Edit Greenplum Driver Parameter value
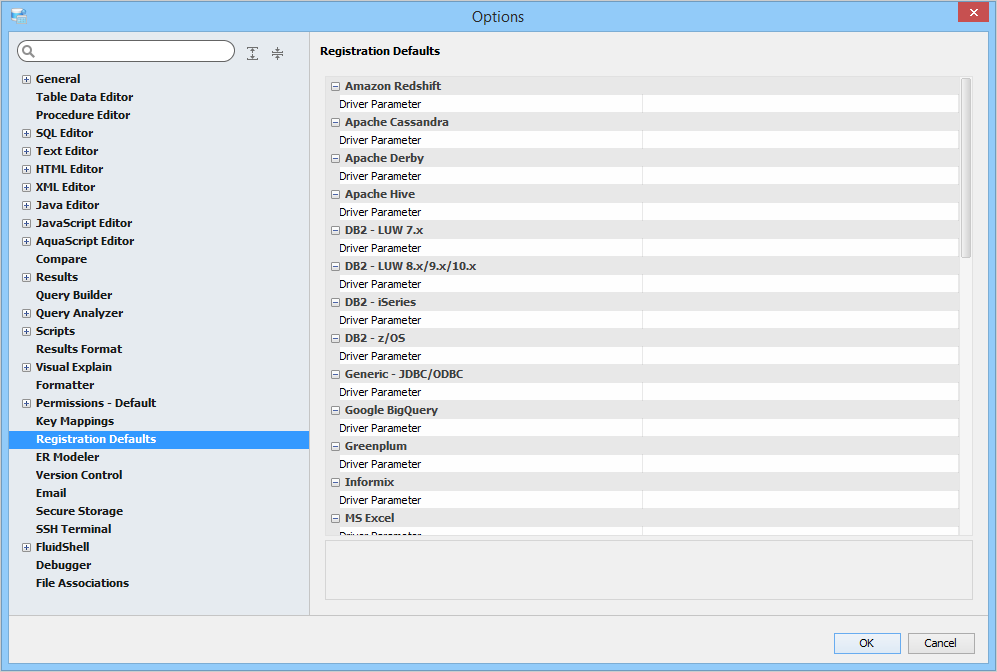This screenshot has width=997, height=672. (x=800, y=464)
